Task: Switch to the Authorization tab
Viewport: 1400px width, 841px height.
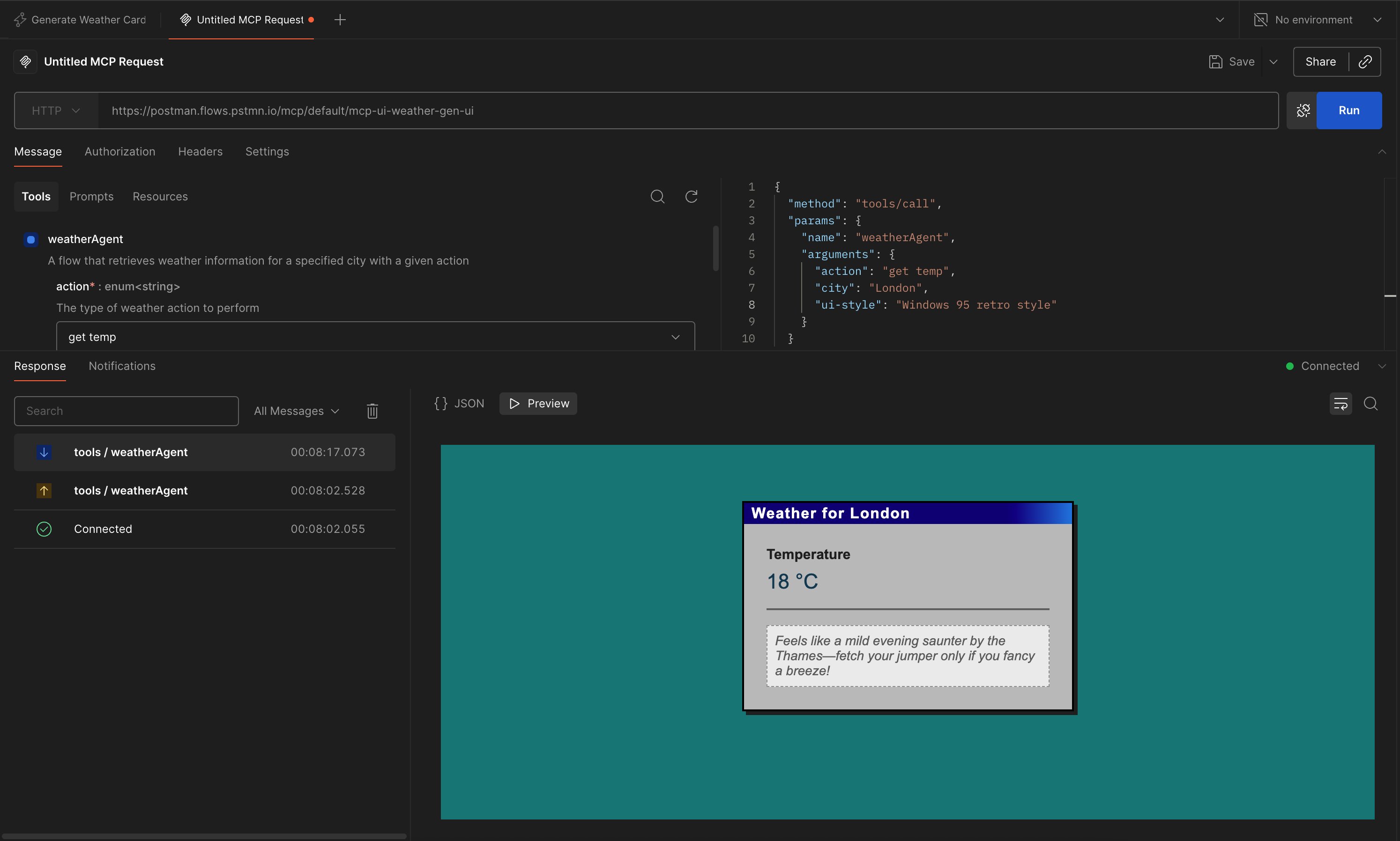Action: click(119, 151)
